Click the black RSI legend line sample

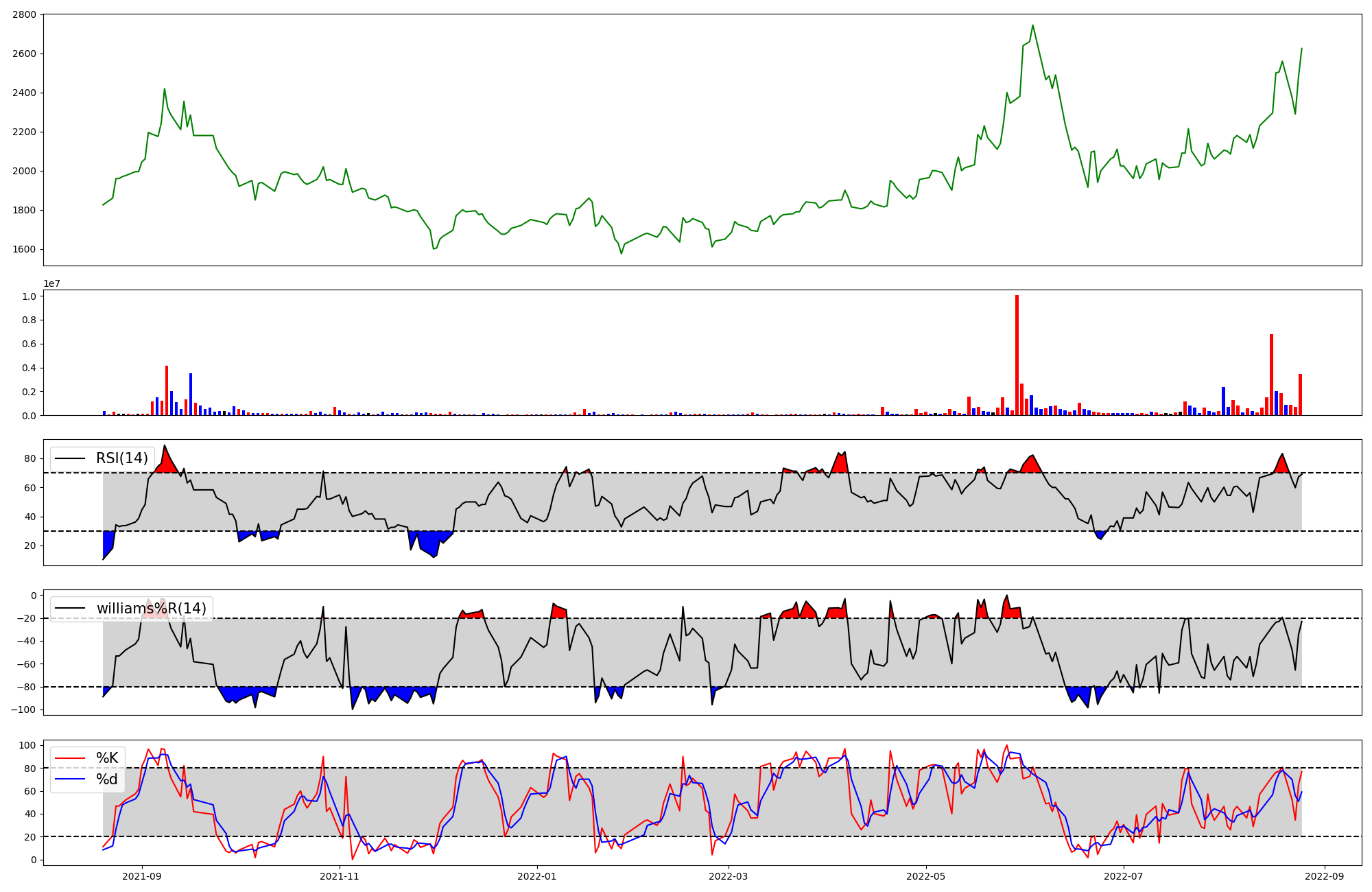coord(70,458)
